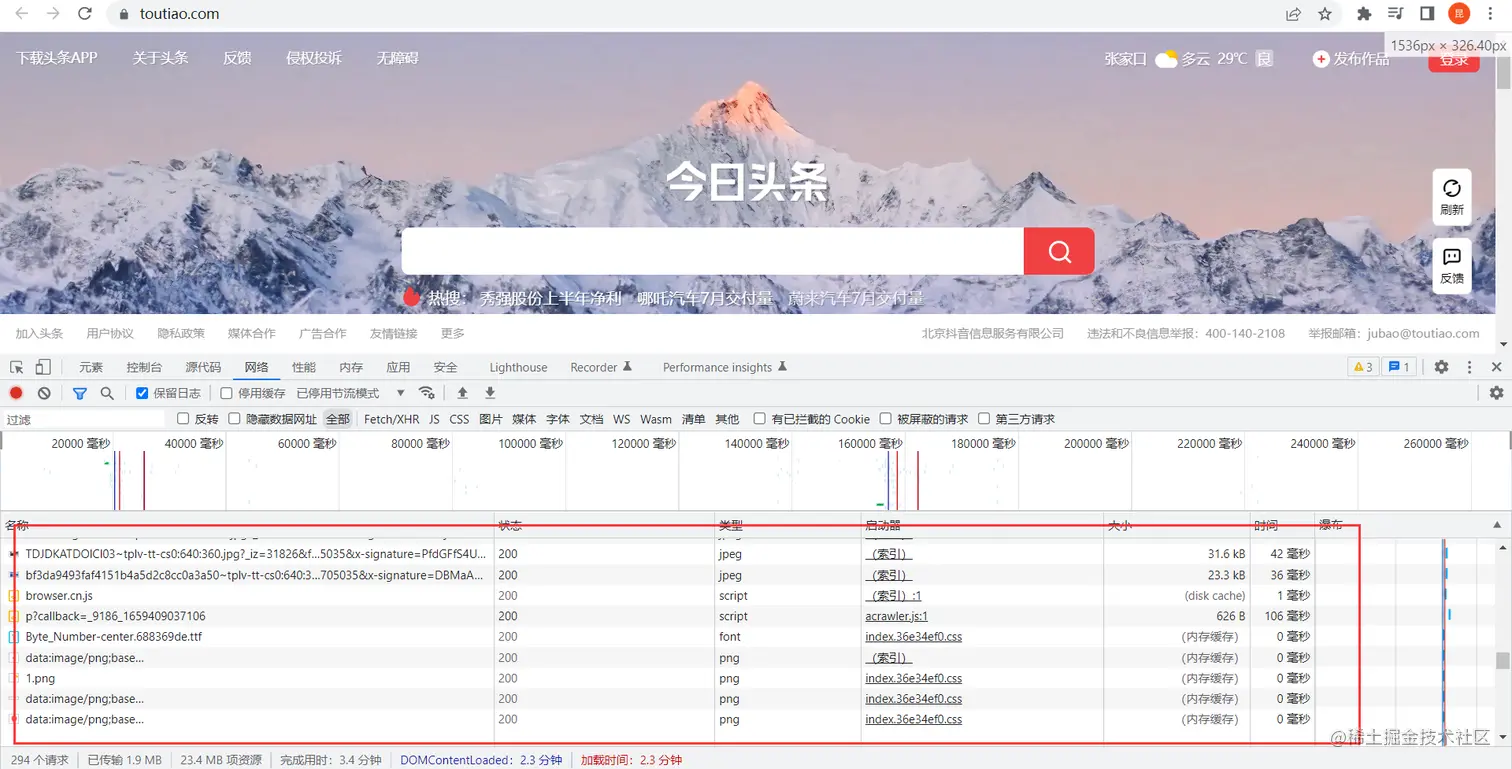This screenshot has height=769, width=1512.
Task: Open 关于头条 link in top nav
Action: [x=160, y=58]
